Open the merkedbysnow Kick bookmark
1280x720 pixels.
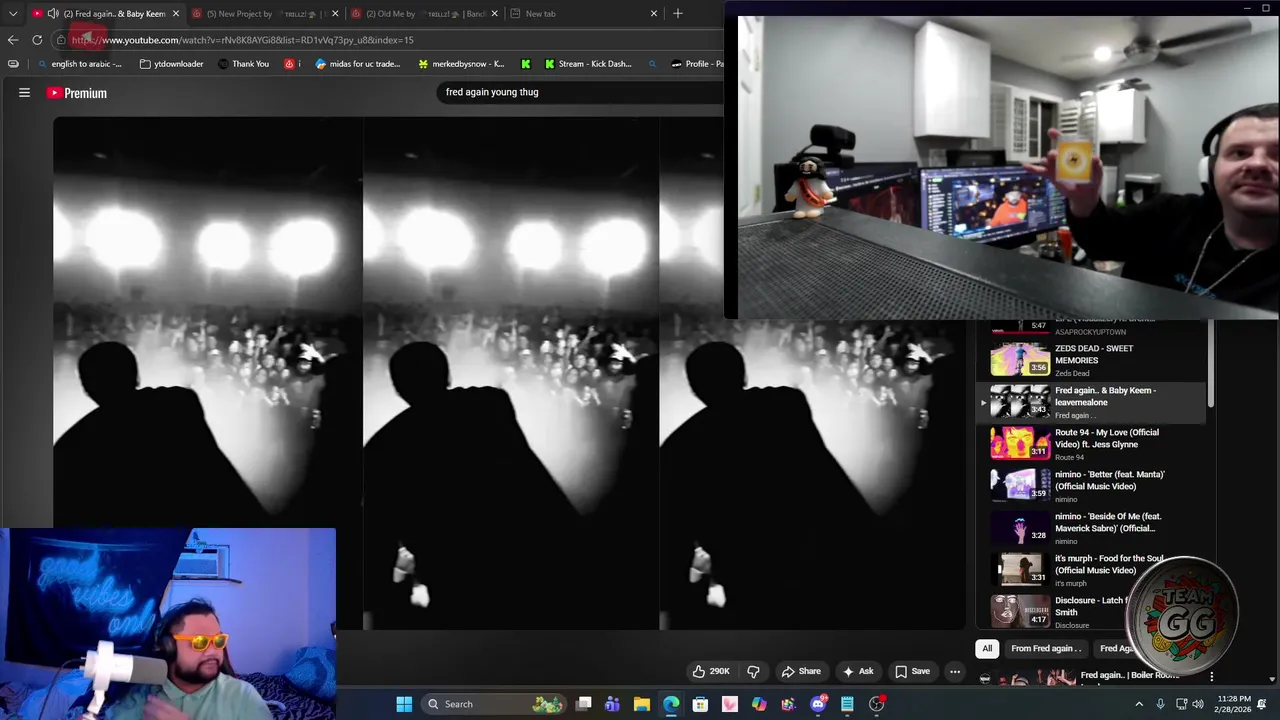tap(461, 64)
